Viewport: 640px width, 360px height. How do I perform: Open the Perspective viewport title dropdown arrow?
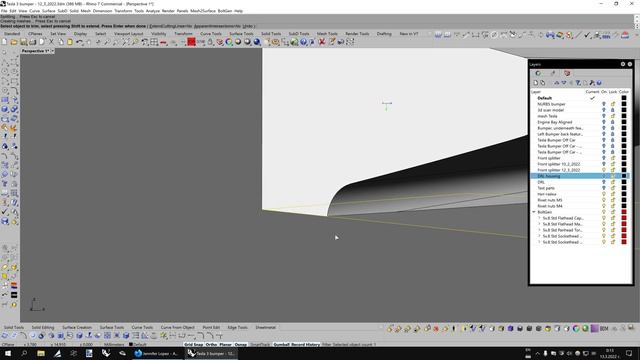[x=52, y=51]
